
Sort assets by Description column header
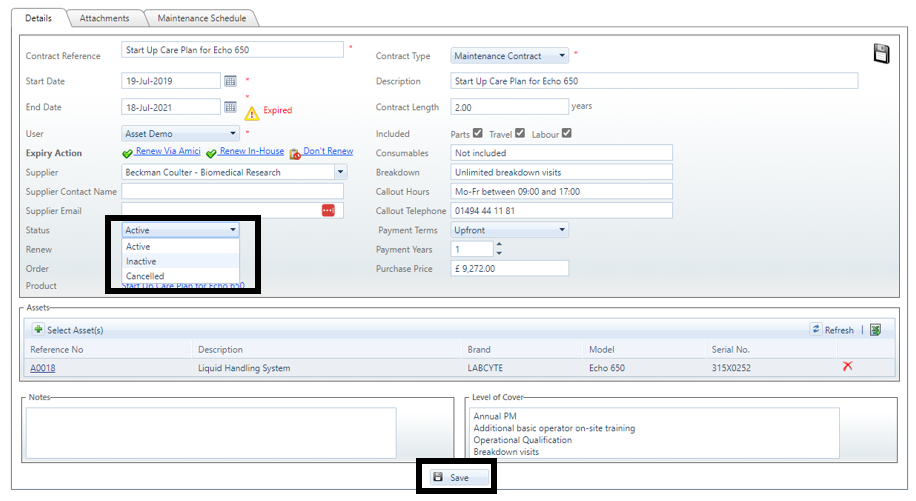[x=220, y=349]
